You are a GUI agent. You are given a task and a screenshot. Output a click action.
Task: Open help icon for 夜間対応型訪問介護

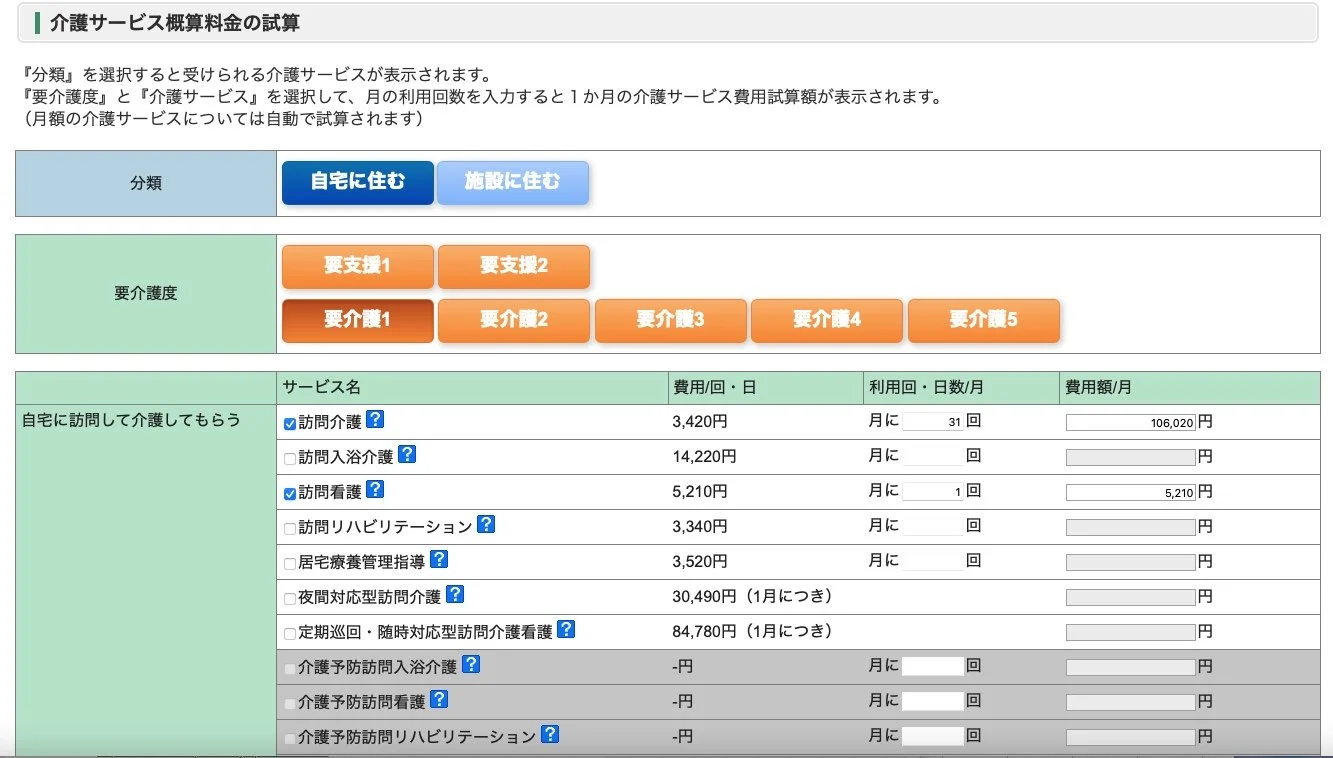454,594
